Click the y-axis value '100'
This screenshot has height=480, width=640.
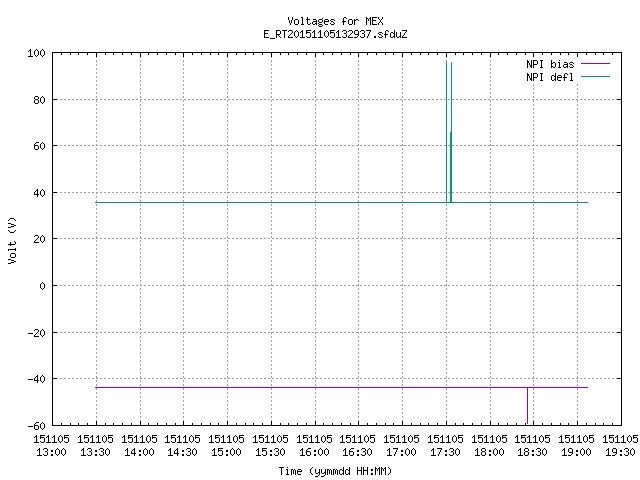tap(36, 53)
